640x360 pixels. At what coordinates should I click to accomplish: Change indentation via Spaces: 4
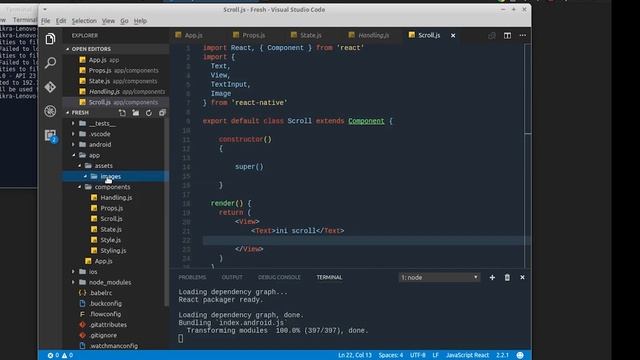391,355
